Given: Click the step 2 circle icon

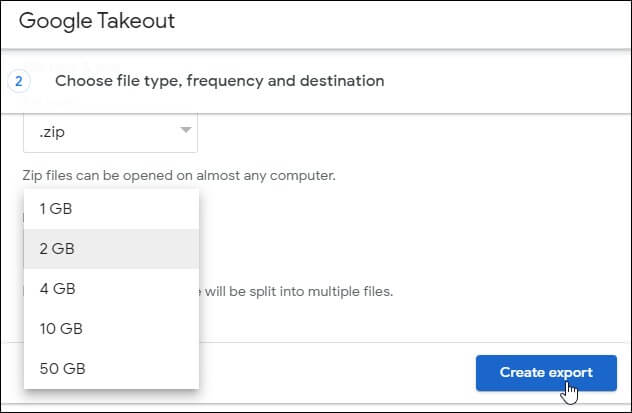Looking at the screenshot, I should 19,81.
